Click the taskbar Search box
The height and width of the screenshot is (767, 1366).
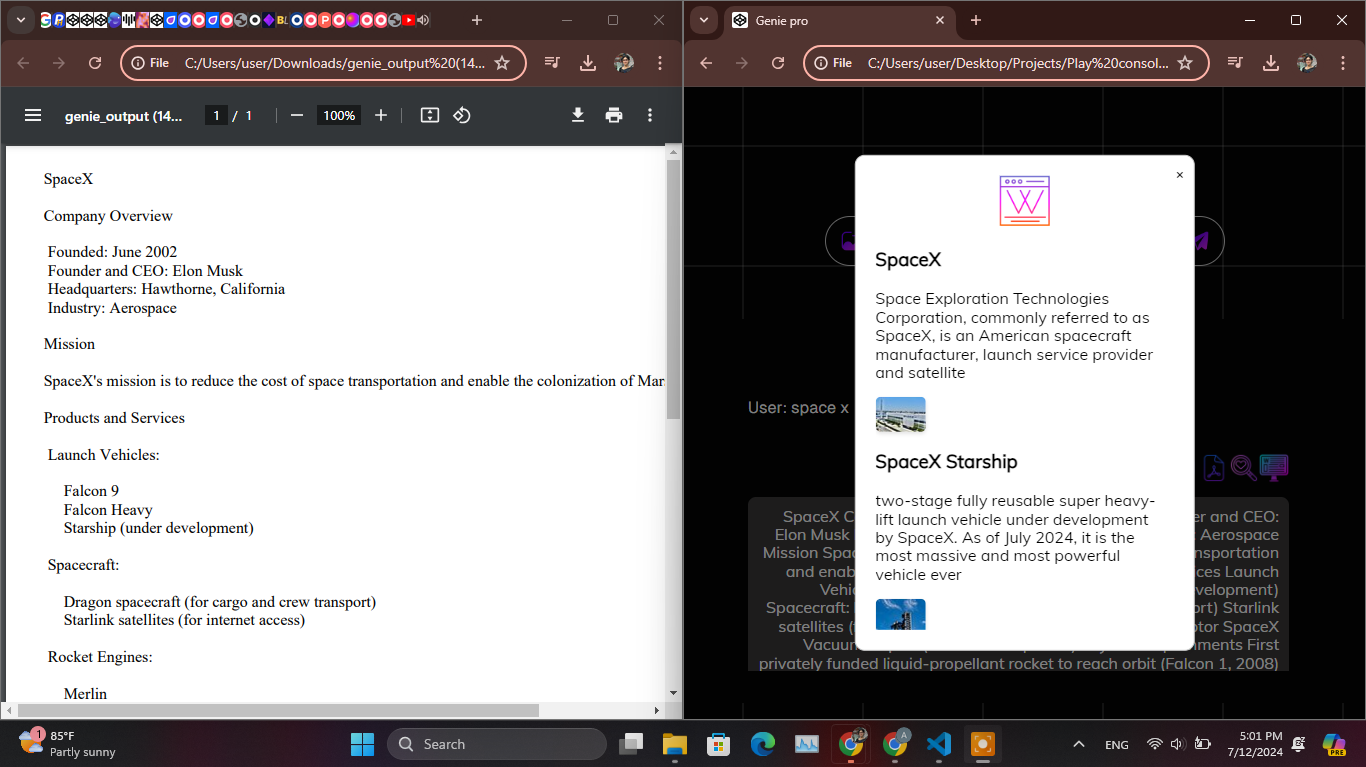[497, 744]
